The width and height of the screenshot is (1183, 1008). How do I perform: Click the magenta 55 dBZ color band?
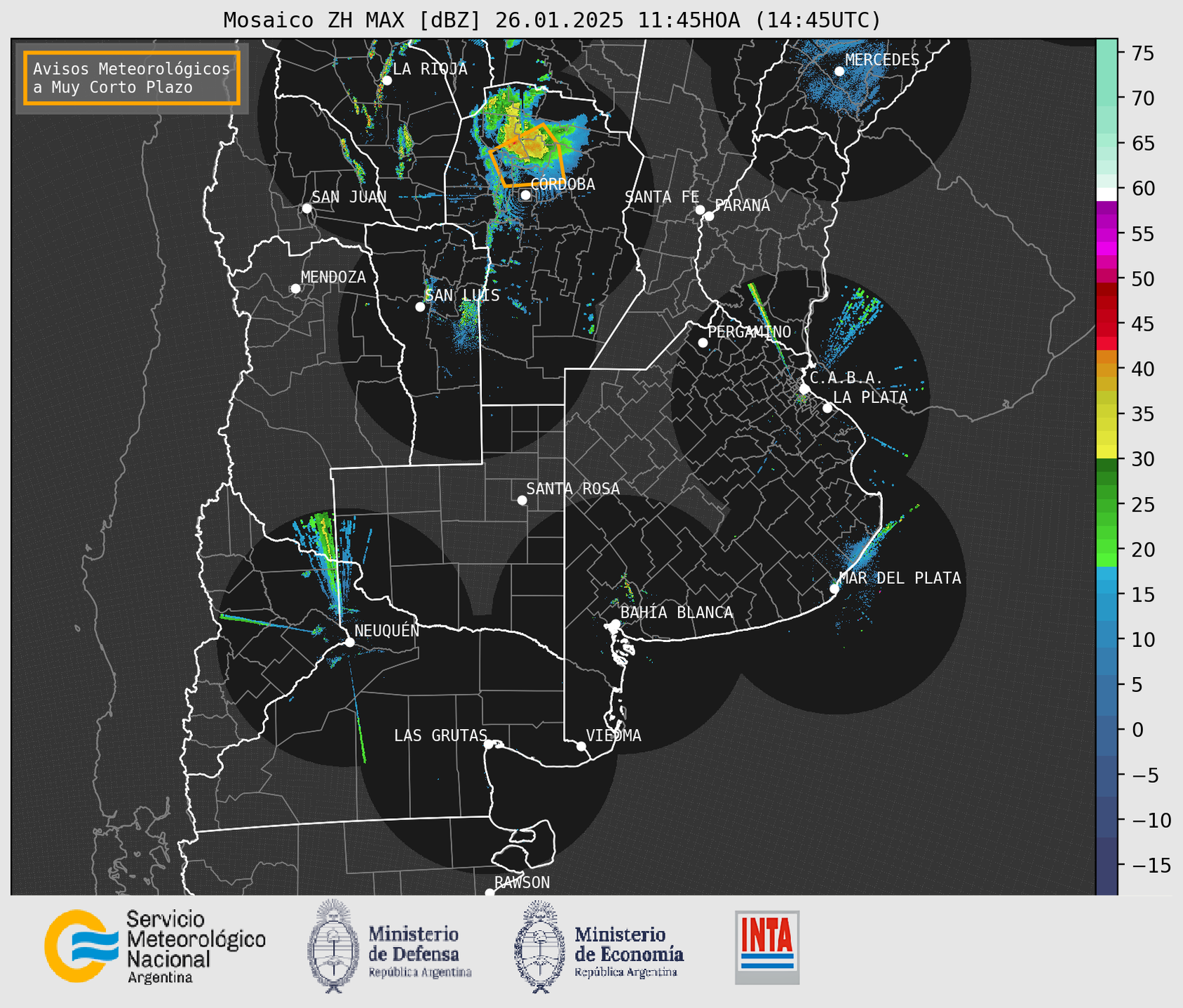(x=1107, y=234)
